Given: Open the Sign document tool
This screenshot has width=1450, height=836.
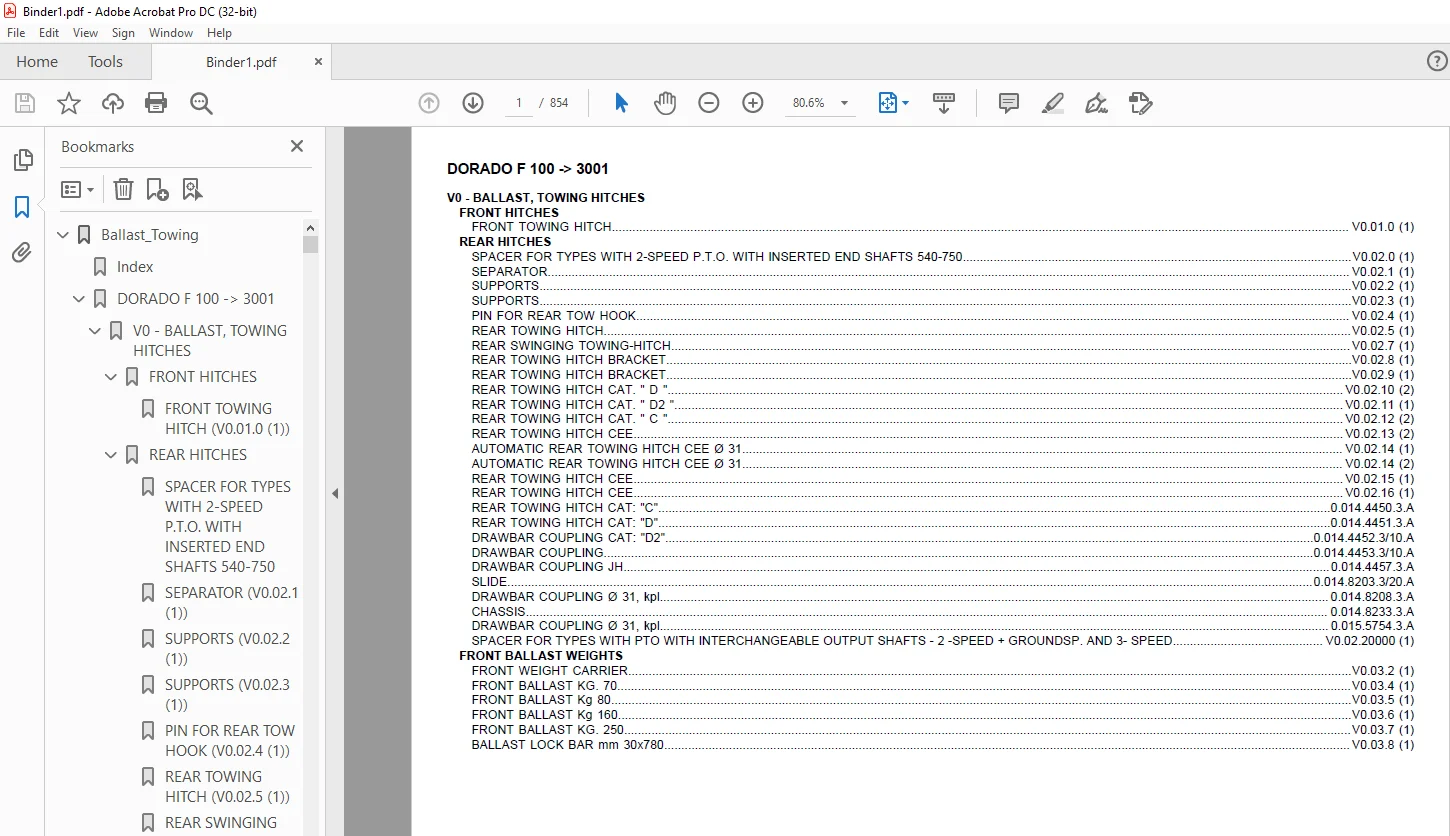Looking at the screenshot, I should (x=1096, y=103).
